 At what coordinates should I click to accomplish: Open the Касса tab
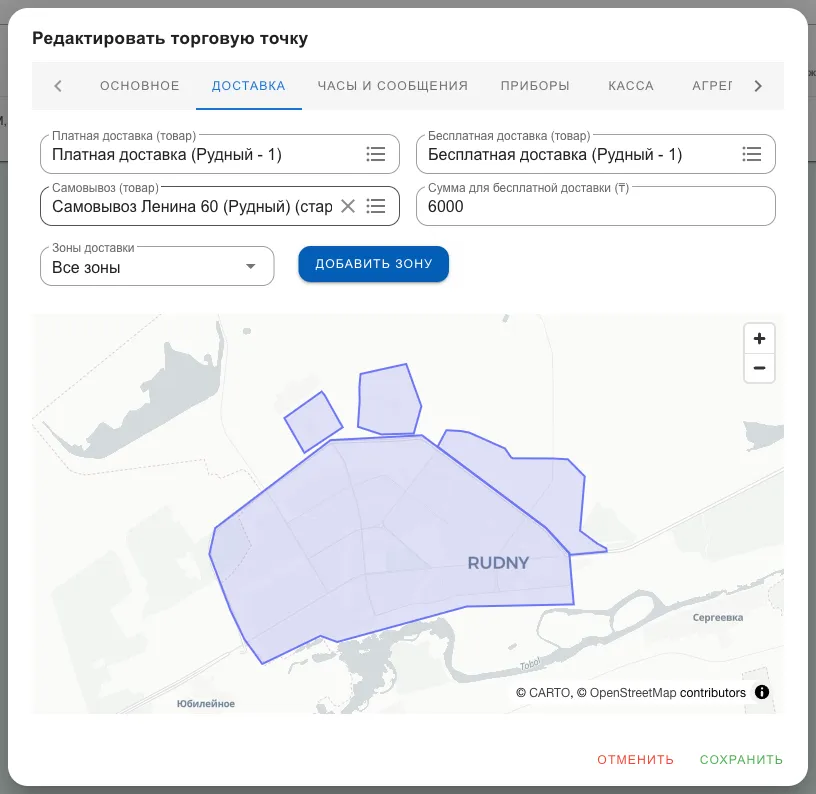(x=631, y=86)
